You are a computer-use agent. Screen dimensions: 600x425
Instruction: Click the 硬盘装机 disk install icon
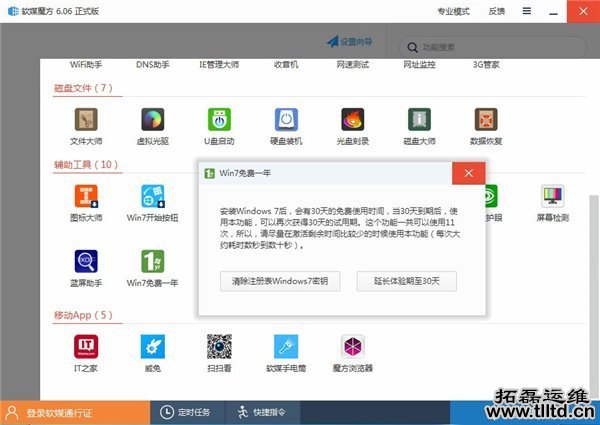tap(286, 120)
